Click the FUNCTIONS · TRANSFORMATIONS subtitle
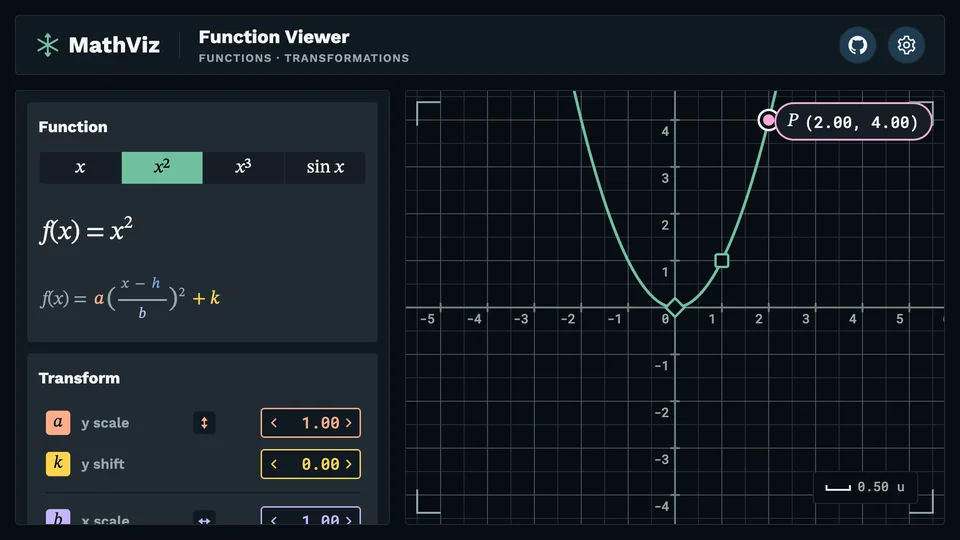The width and height of the screenshot is (960, 540). pyautogui.click(x=304, y=58)
